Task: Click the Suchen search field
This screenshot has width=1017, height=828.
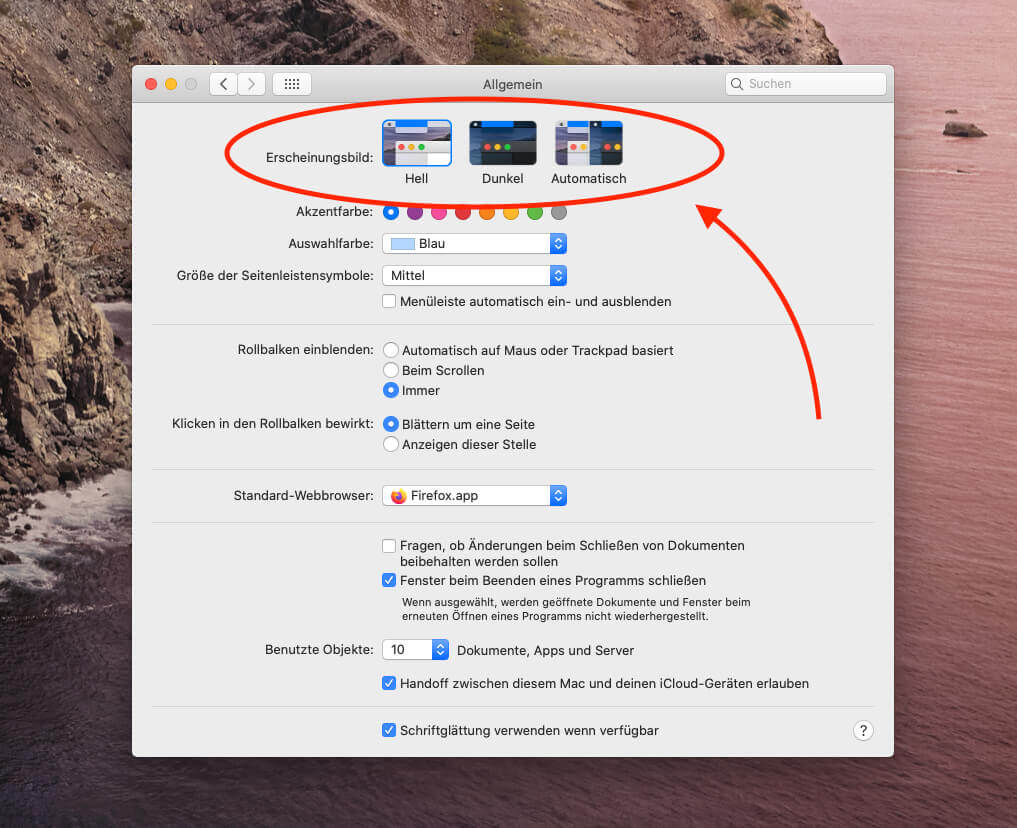Action: (x=806, y=84)
